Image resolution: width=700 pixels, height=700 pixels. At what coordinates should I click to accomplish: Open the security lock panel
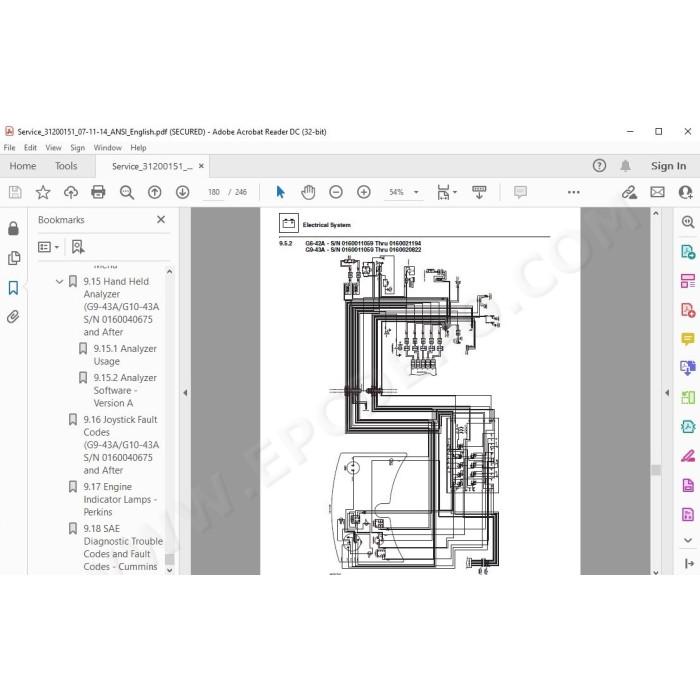pyautogui.click(x=13, y=229)
